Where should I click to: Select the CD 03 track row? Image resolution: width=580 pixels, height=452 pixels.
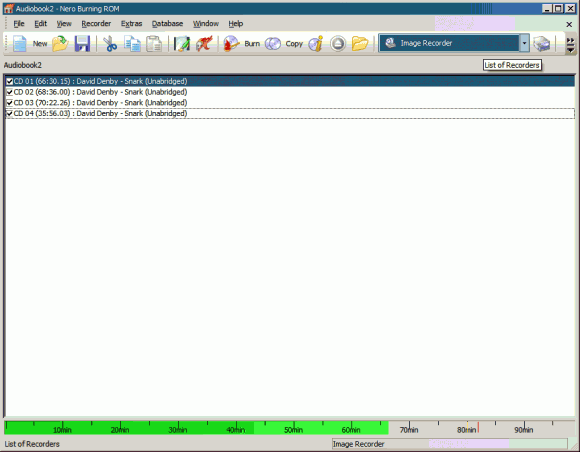[290, 103]
